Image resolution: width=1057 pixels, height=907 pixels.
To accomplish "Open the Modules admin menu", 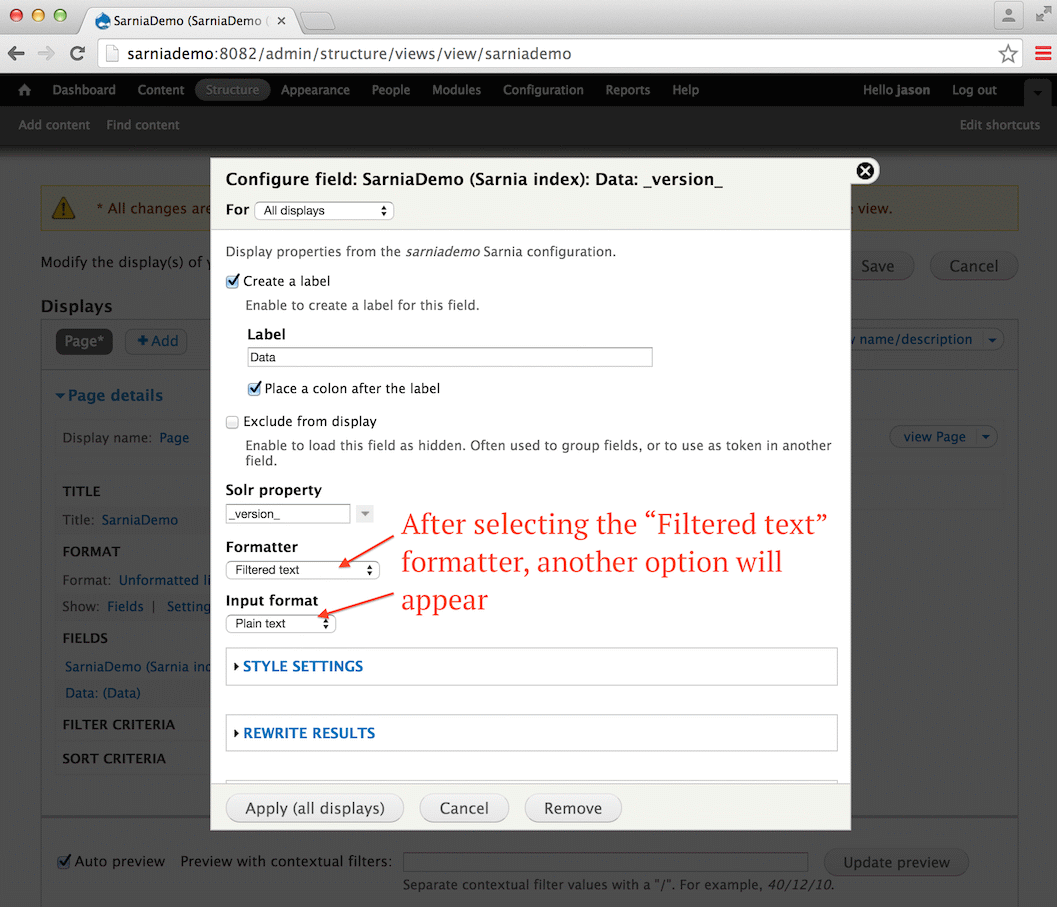I will pos(456,90).
